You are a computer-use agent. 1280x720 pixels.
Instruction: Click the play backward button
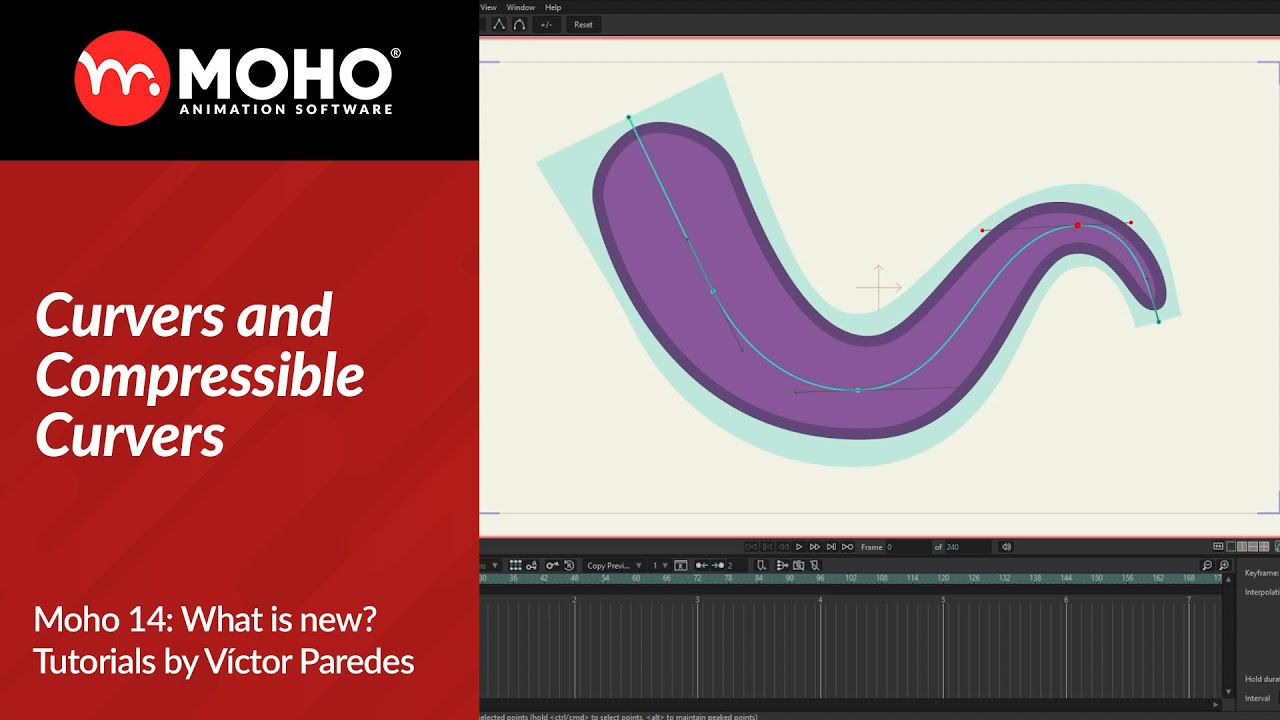tap(783, 547)
